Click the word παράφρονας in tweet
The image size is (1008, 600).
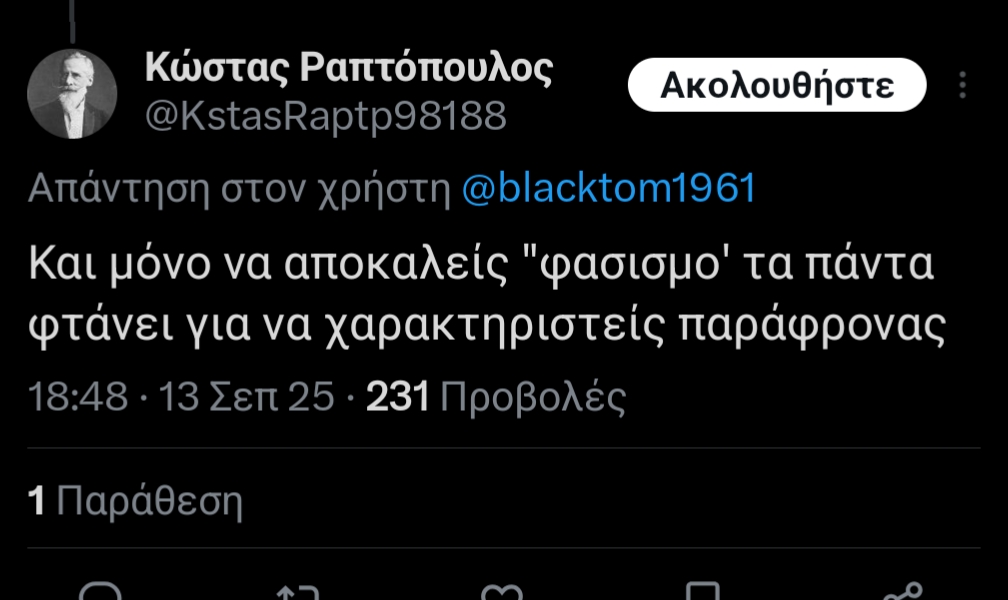tap(812, 327)
